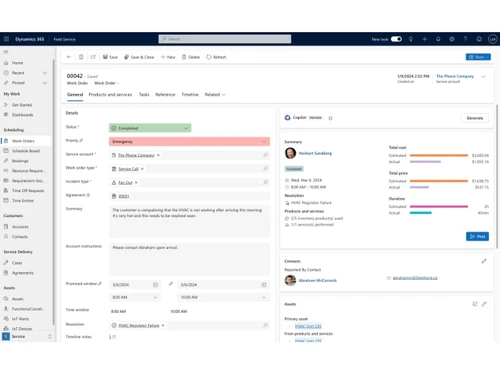
Task: Open calendar for promised window end date
Action: [264, 285]
